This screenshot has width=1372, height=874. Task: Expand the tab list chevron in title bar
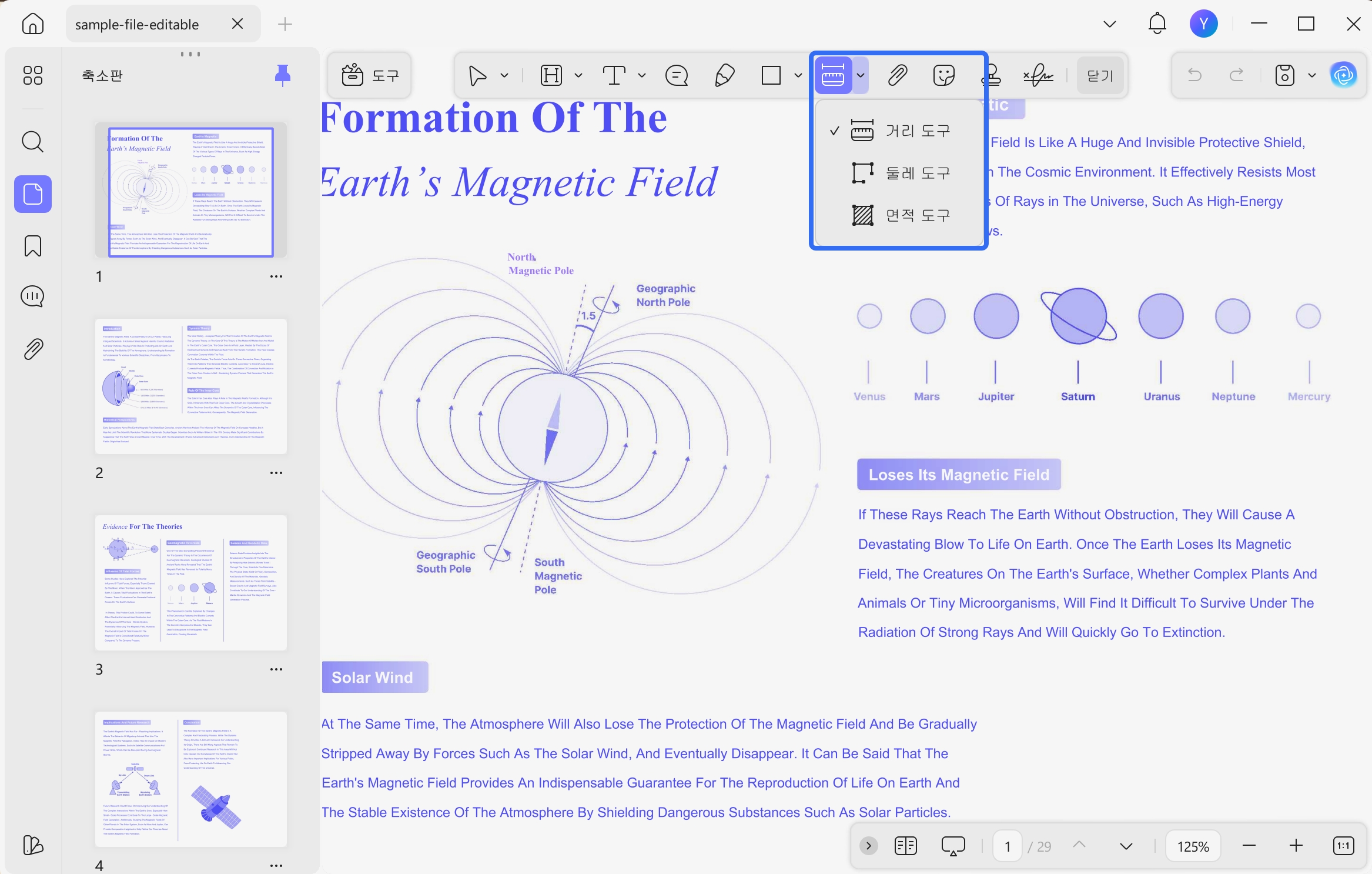pos(1110,24)
